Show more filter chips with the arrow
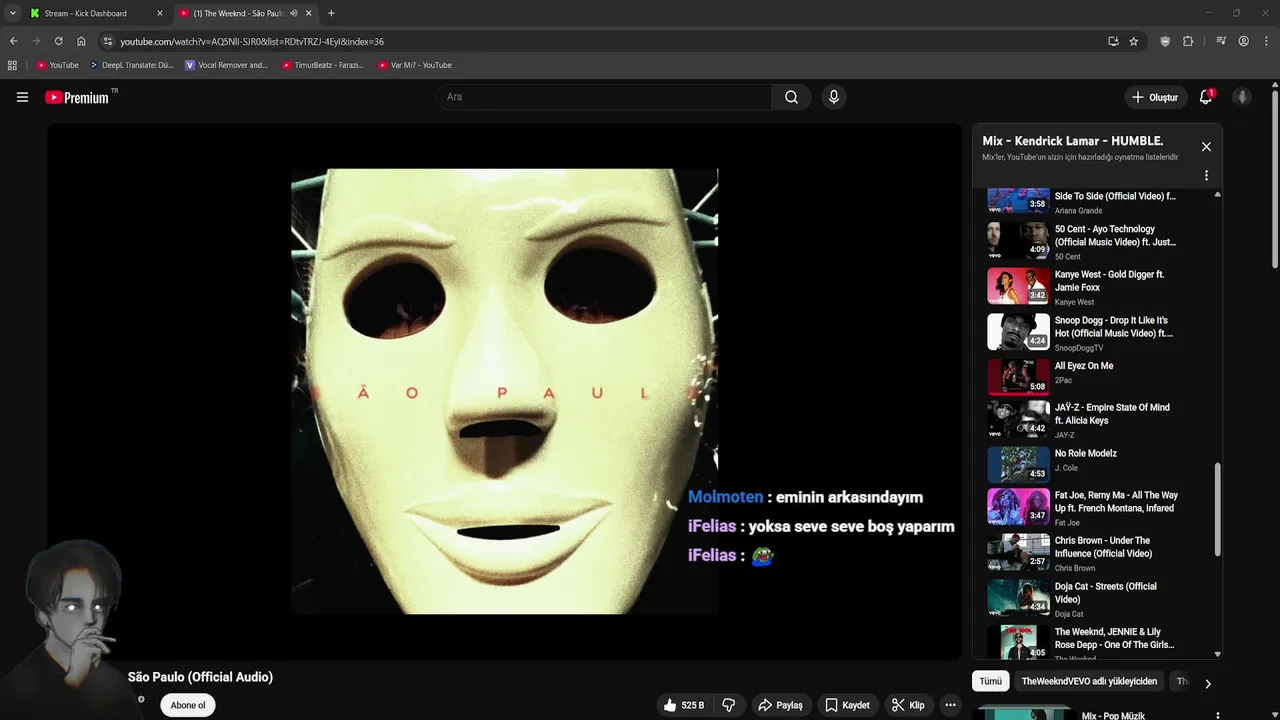The image size is (1280, 720). (x=1207, y=683)
